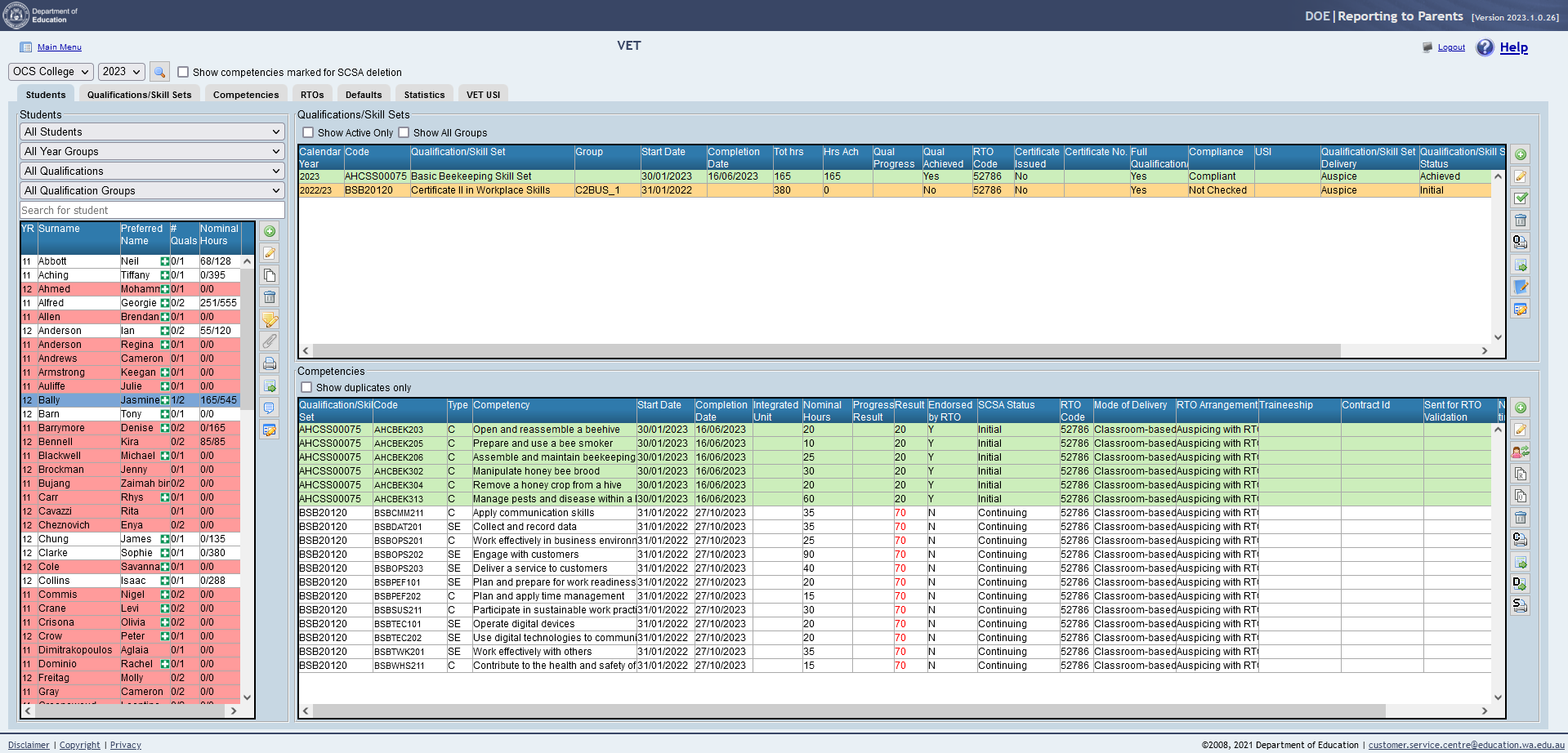Image resolution: width=1568 pixels, height=753 pixels.
Task: Click the student swap icon beside competencies
Action: pos(1520,452)
